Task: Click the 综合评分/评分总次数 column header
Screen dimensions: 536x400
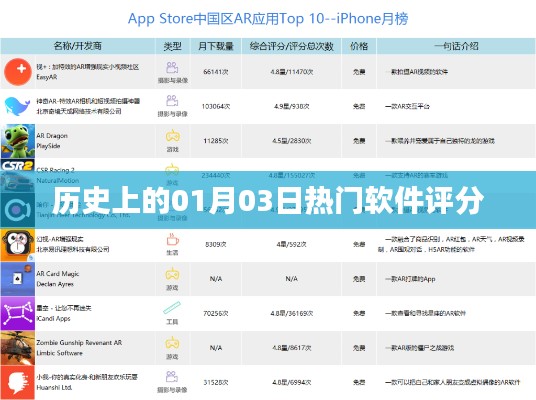Action: [291, 46]
